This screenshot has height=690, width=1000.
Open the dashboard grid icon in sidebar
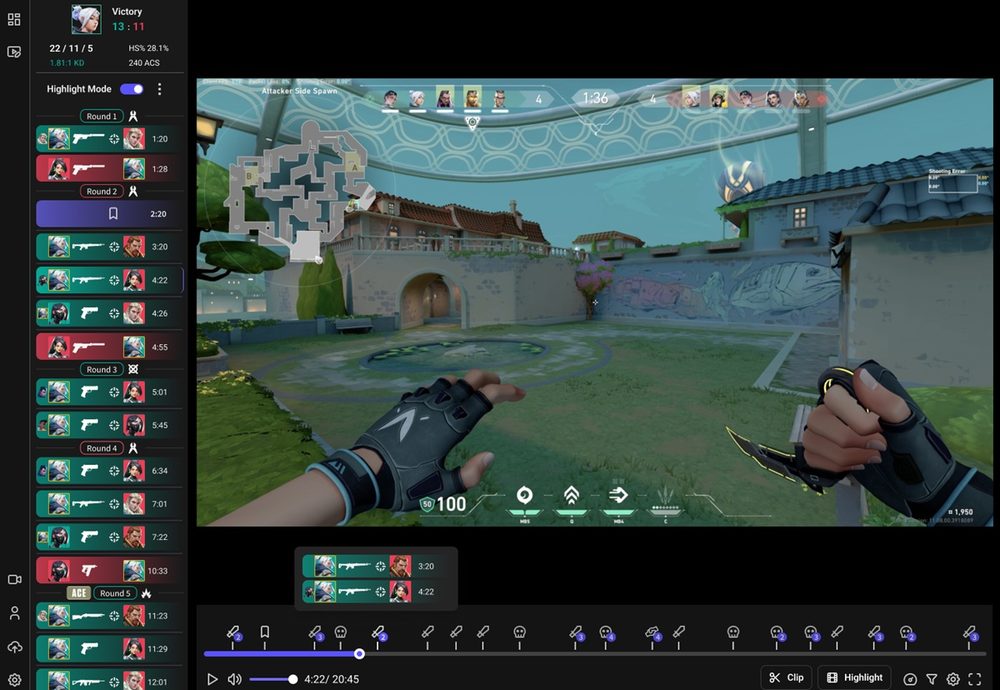click(14, 19)
